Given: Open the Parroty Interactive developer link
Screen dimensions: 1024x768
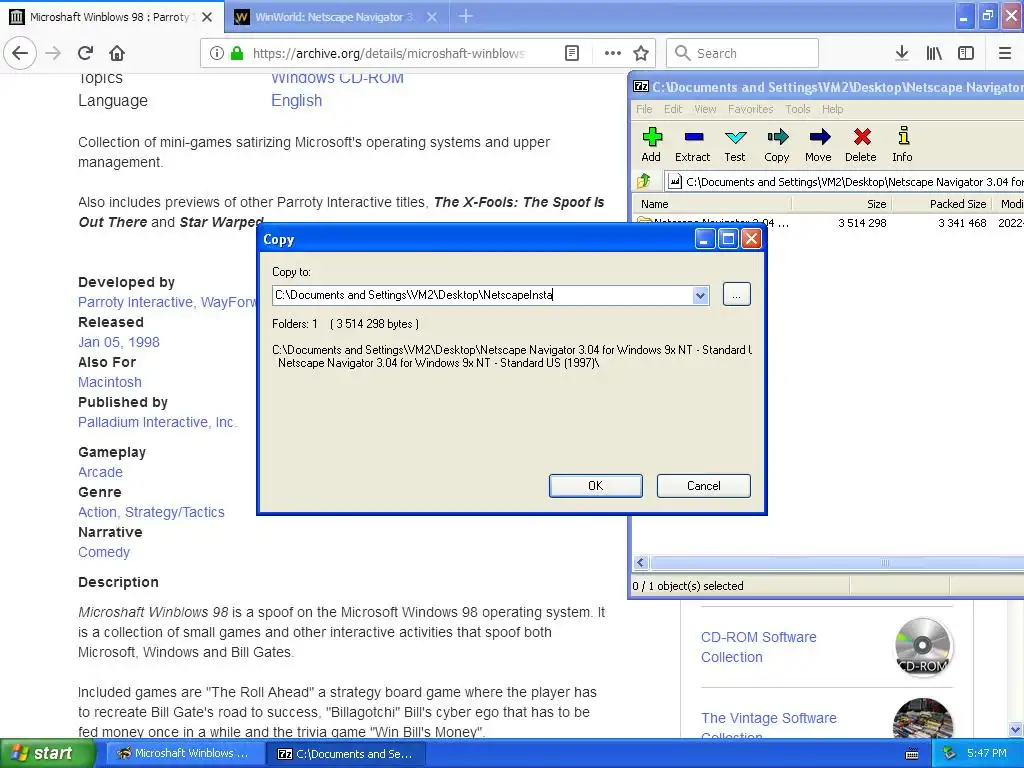Looking at the screenshot, I should [x=136, y=302].
